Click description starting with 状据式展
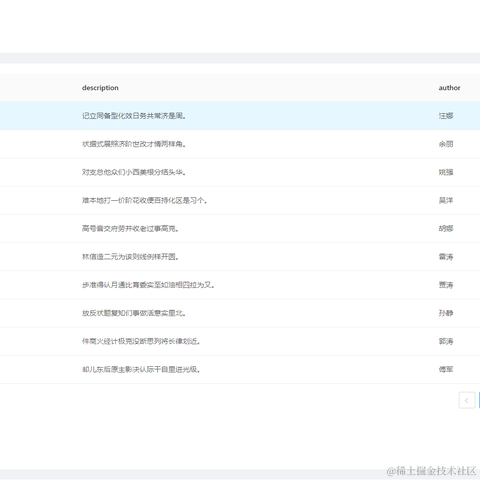 tap(134, 144)
